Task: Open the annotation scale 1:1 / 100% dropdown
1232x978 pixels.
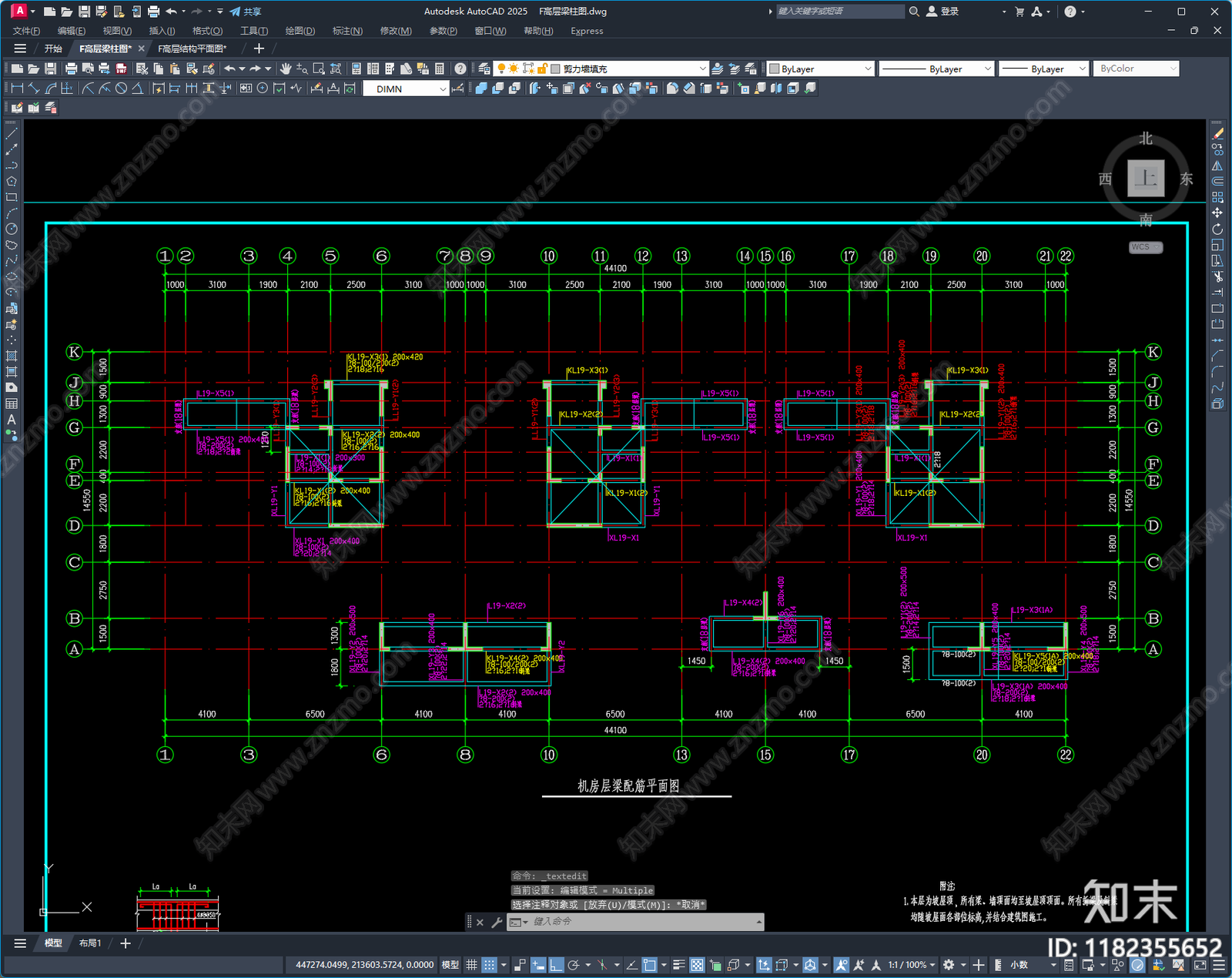Action: pos(912,965)
